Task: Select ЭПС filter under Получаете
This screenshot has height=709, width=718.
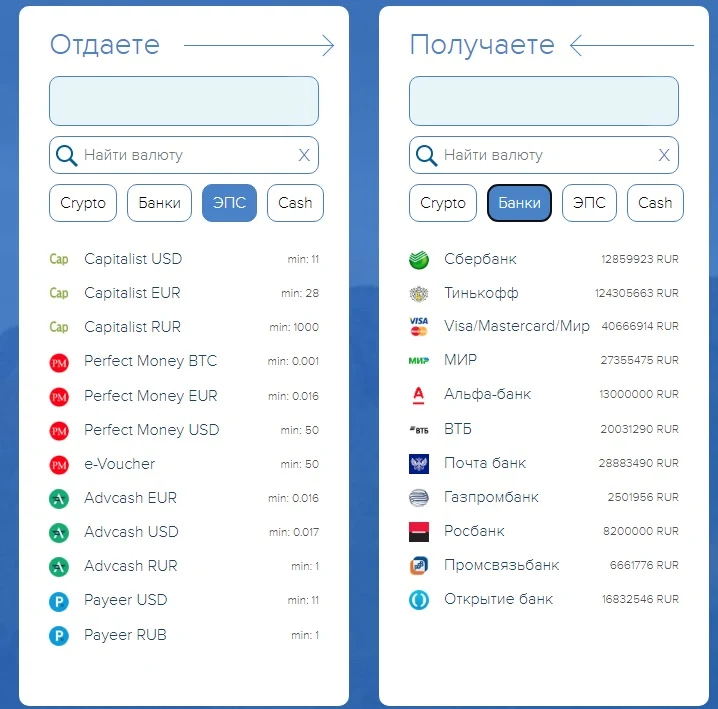Action: click(x=589, y=203)
